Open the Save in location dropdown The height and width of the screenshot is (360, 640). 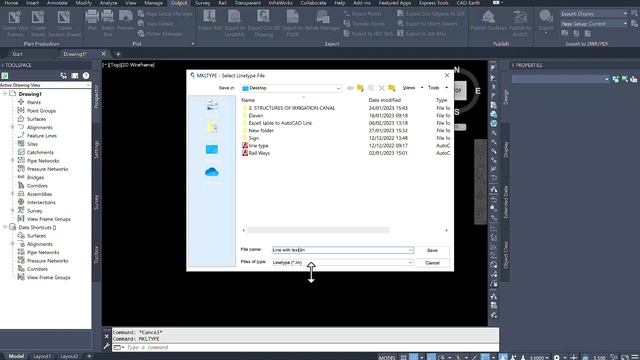pos(291,88)
